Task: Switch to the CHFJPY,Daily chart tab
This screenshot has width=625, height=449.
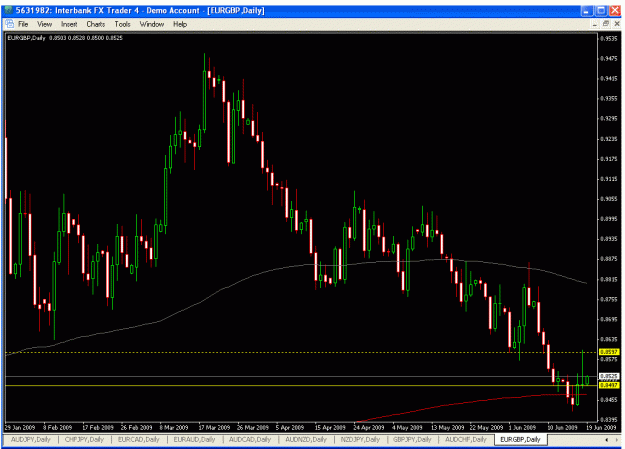Action: pyautogui.click(x=84, y=439)
